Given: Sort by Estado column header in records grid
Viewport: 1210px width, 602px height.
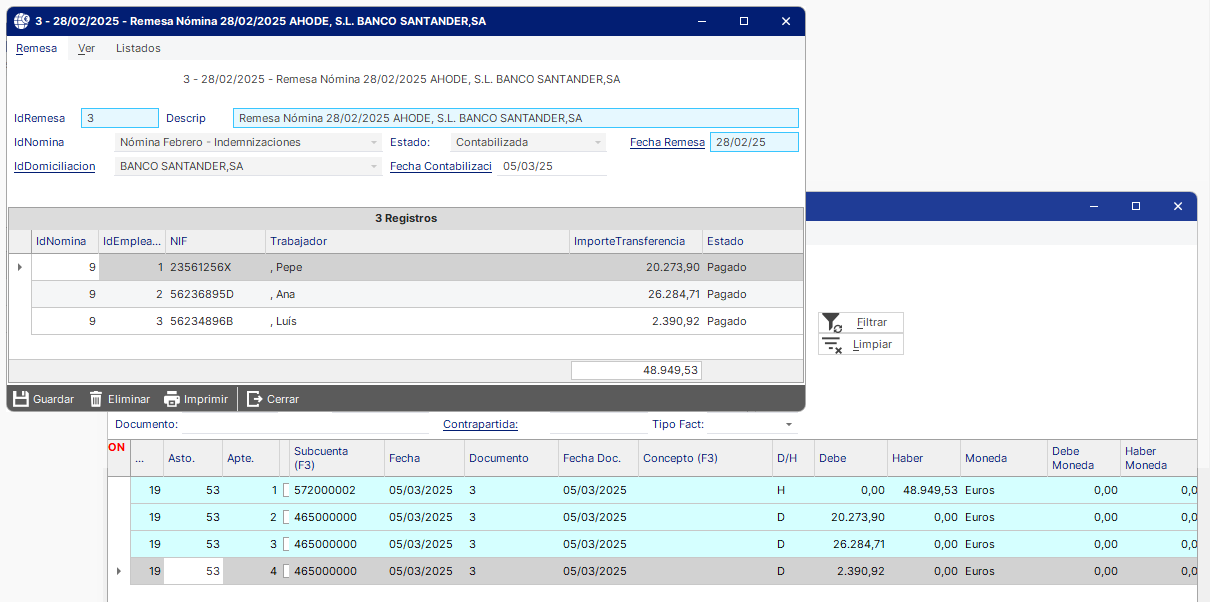Looking at the screenshot, I should pyautogui.click(x=752, y=241).
